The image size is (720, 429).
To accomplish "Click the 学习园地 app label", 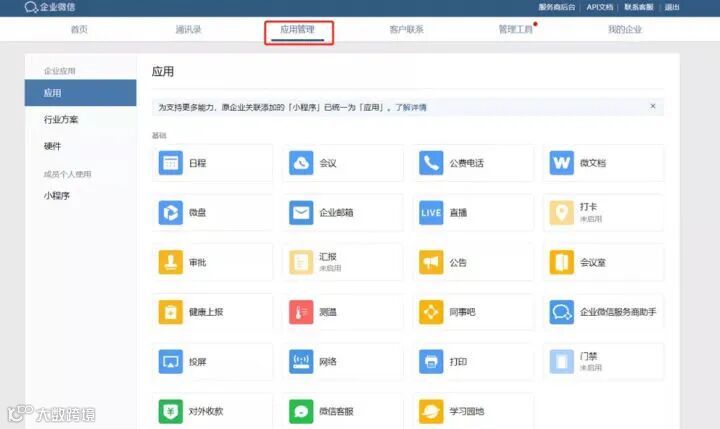I will point(466,411).
